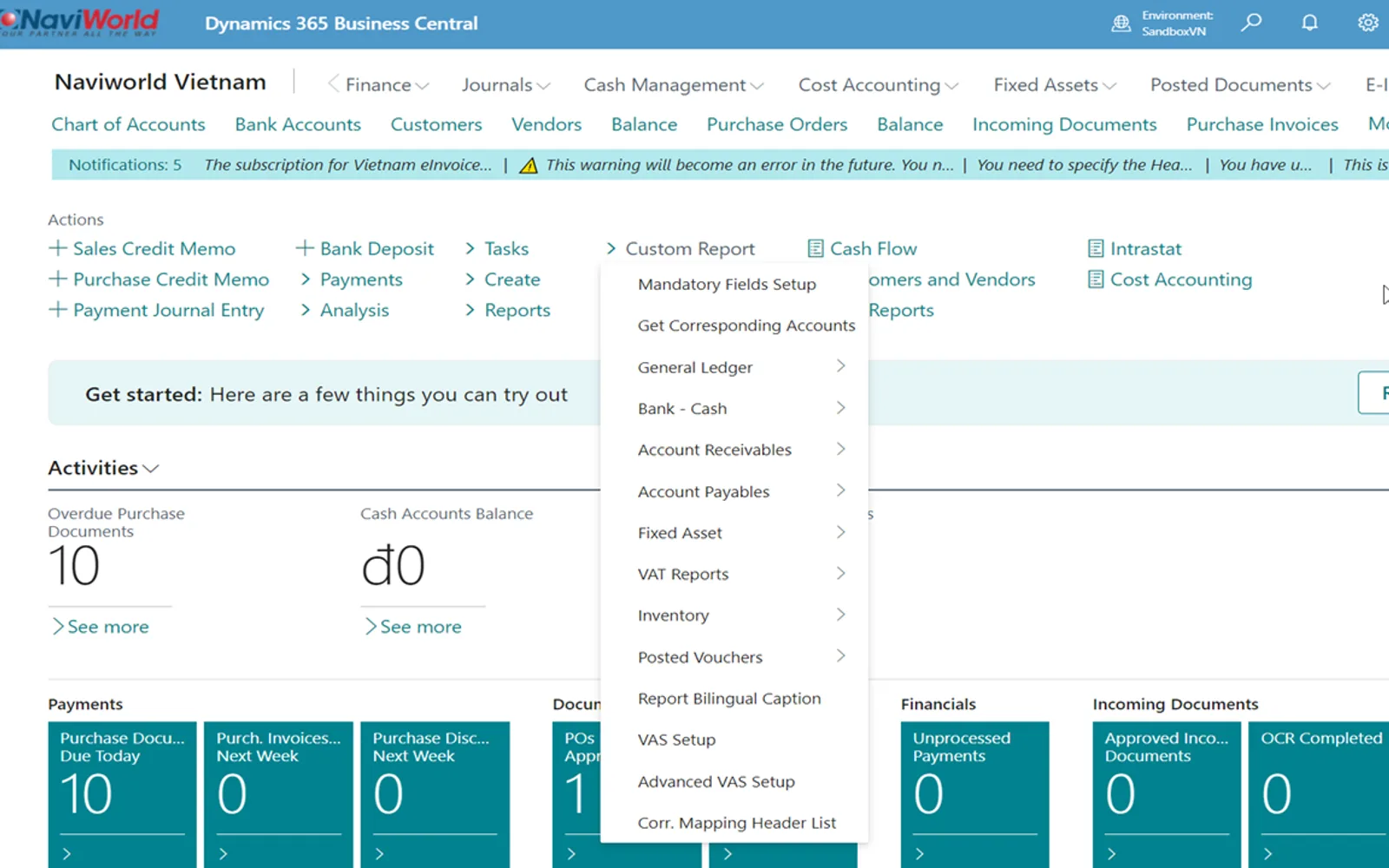
Task: Open Corr. Mapping Header List
Action: 737,823
